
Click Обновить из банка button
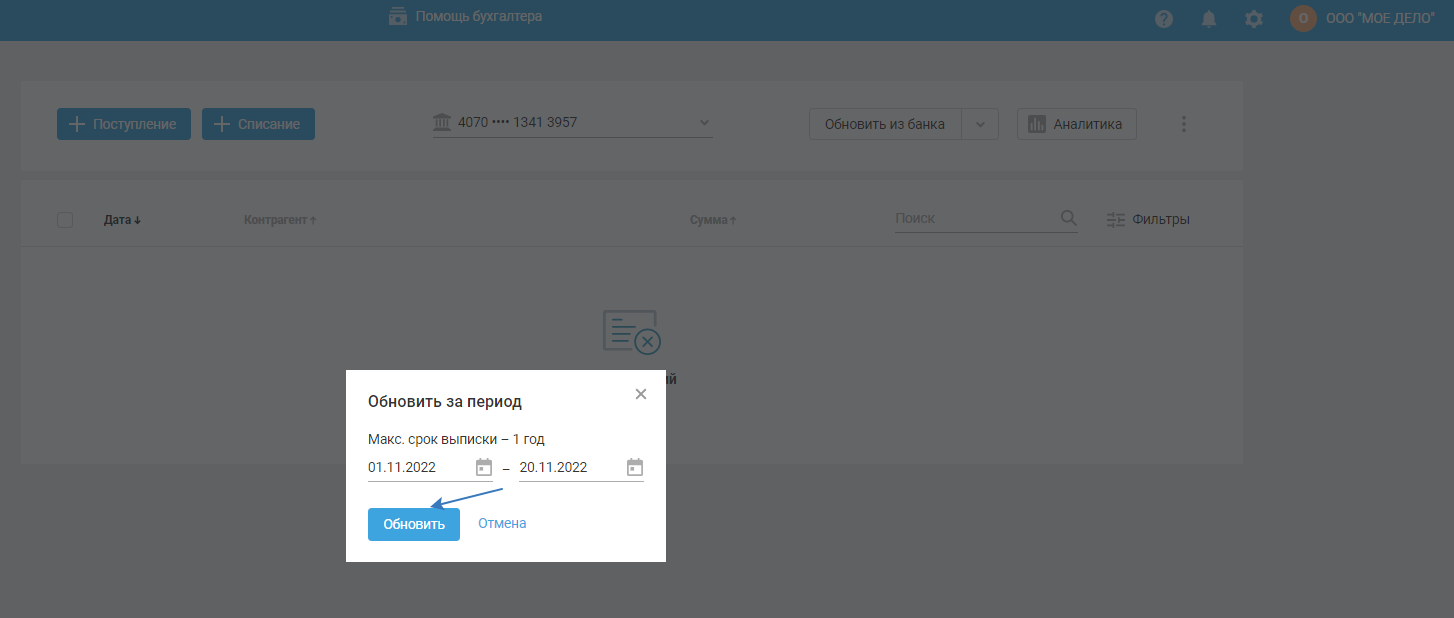point(885,124)
